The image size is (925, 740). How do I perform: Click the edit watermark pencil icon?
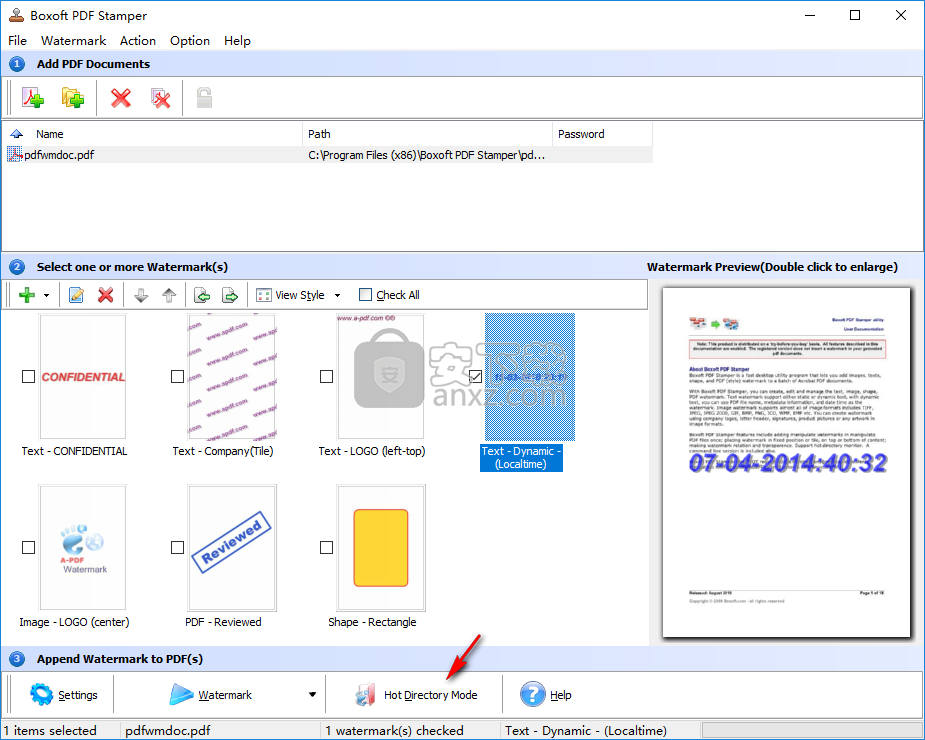(76, 294)
